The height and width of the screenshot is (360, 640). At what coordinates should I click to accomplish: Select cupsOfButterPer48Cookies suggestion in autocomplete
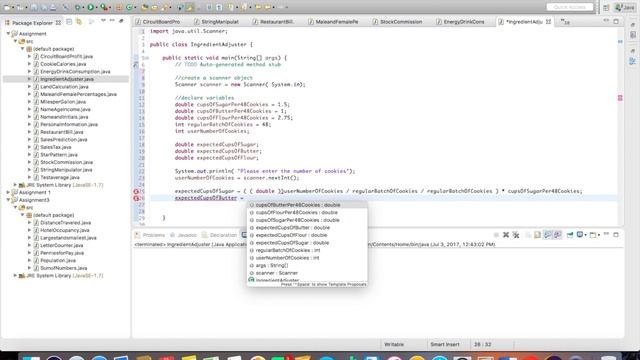[307, 205]
